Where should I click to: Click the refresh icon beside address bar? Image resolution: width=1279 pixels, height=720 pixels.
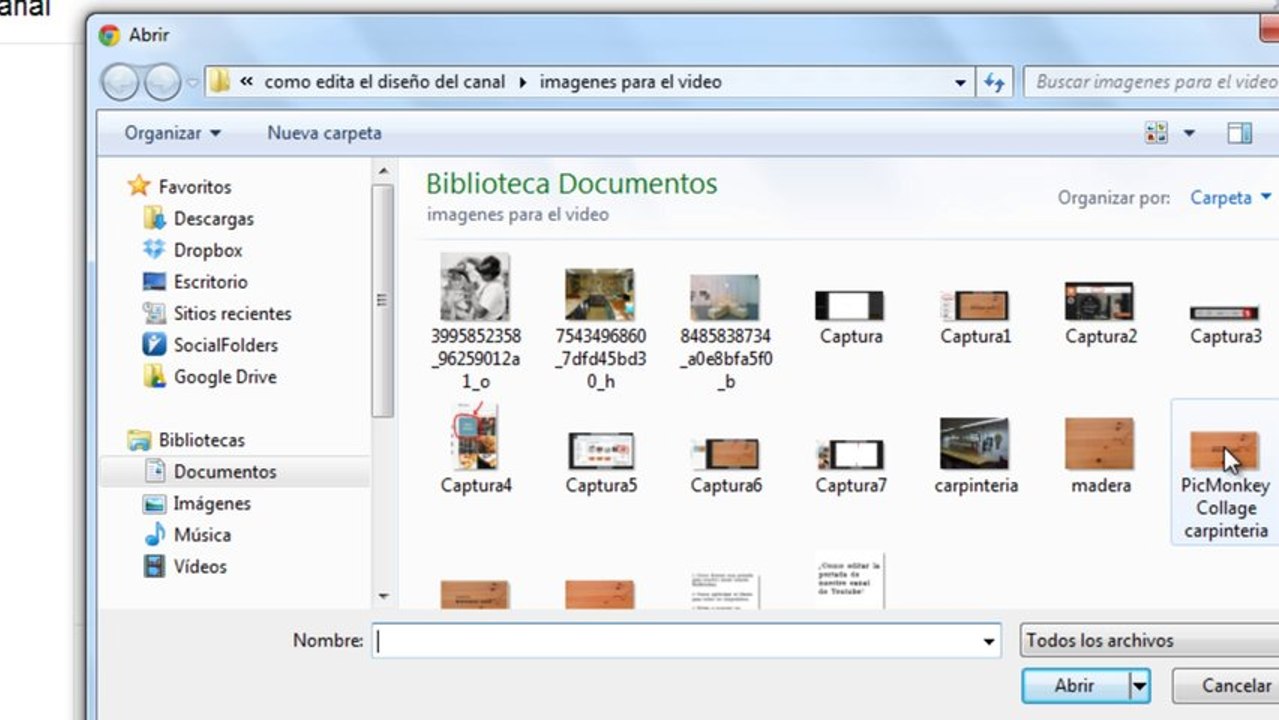994,82
